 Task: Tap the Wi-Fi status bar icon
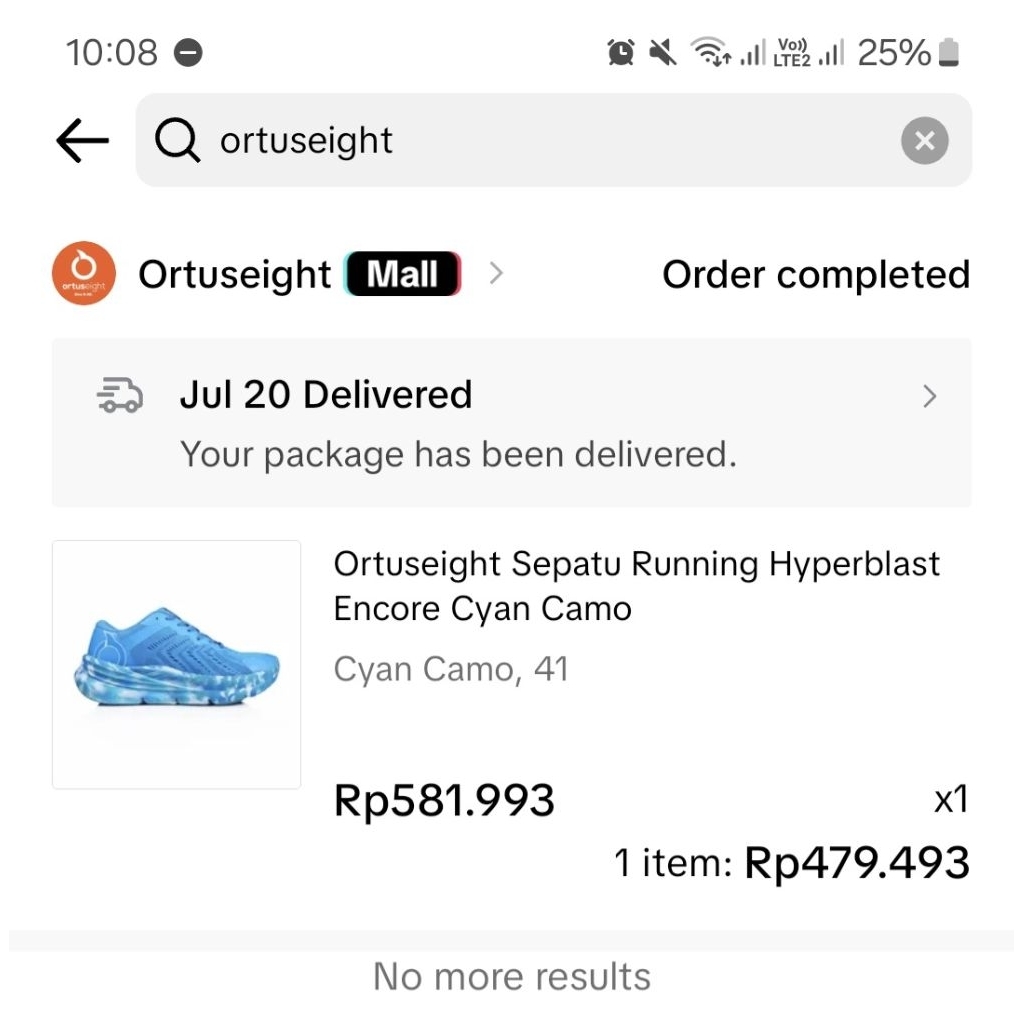(x=711, y=52)
